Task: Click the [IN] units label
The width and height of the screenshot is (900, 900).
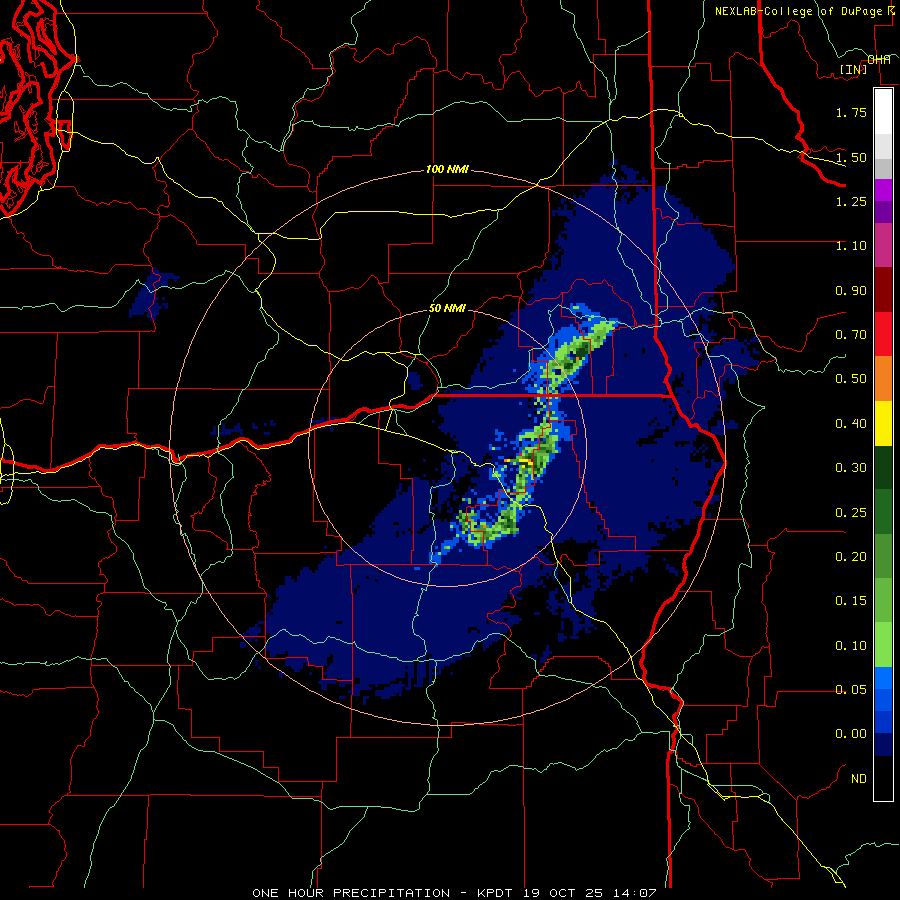Action: pyautogui.click(x=853, y=69)
